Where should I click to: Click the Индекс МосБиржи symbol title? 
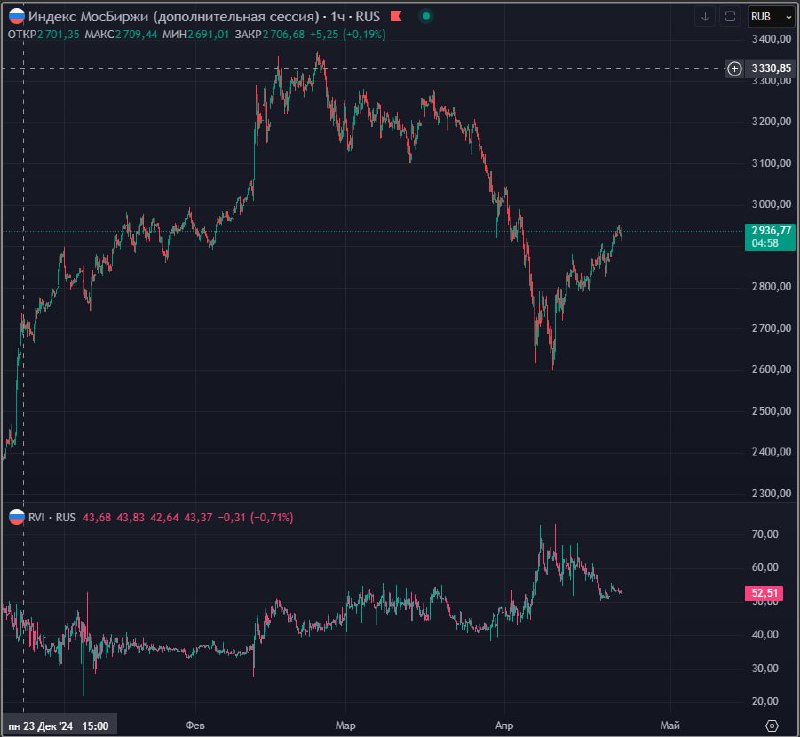[x=173, y=16]
